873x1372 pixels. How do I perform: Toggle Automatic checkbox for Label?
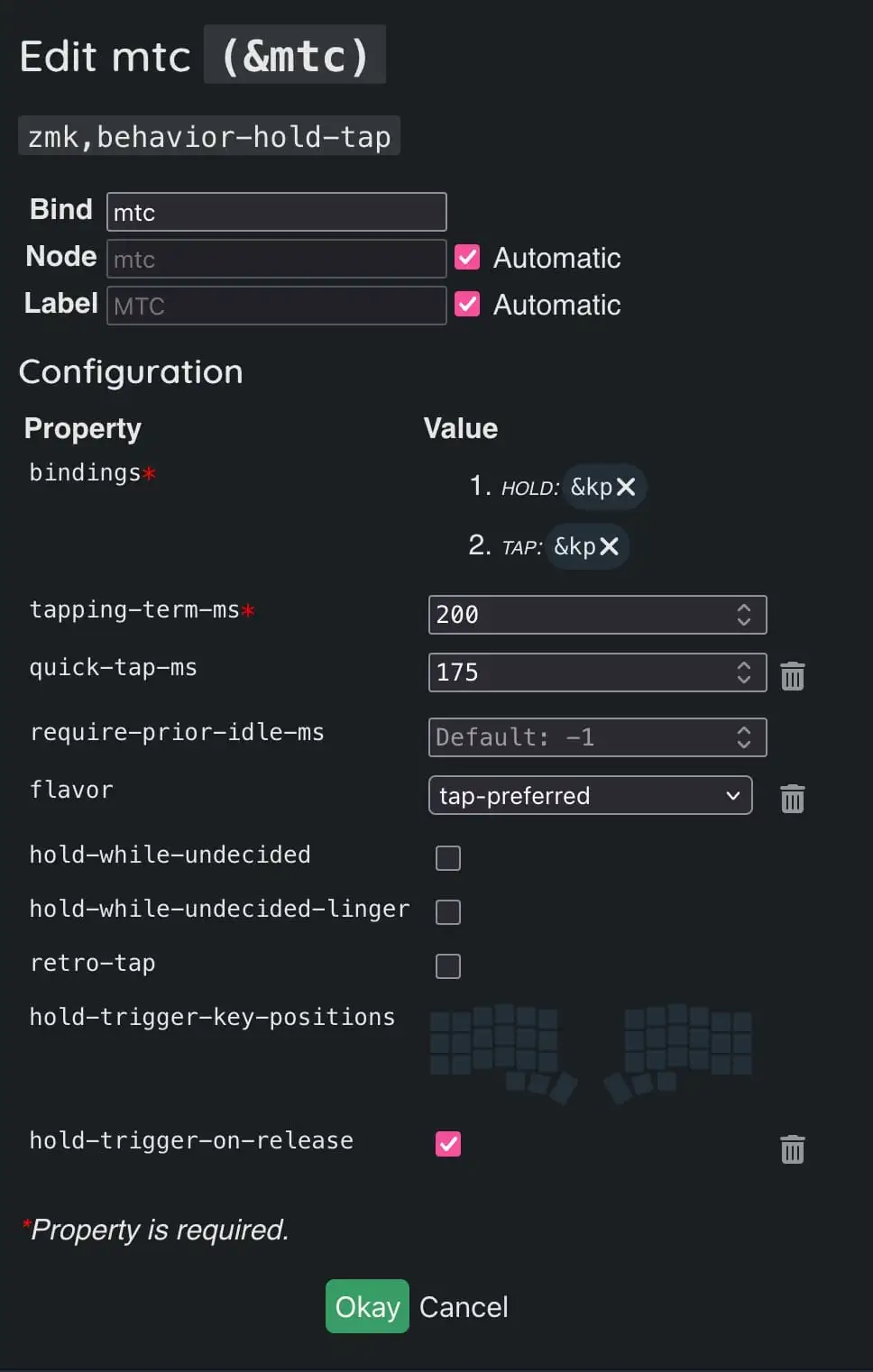(467, 305)
